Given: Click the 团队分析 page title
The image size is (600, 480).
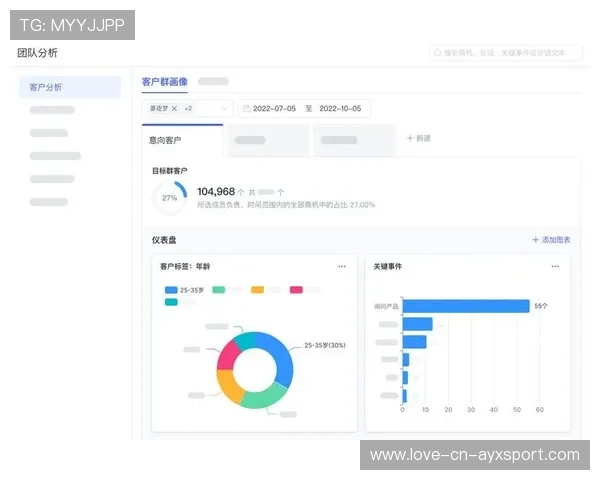Looking at the screenshot, I should (x=38, y=53).
